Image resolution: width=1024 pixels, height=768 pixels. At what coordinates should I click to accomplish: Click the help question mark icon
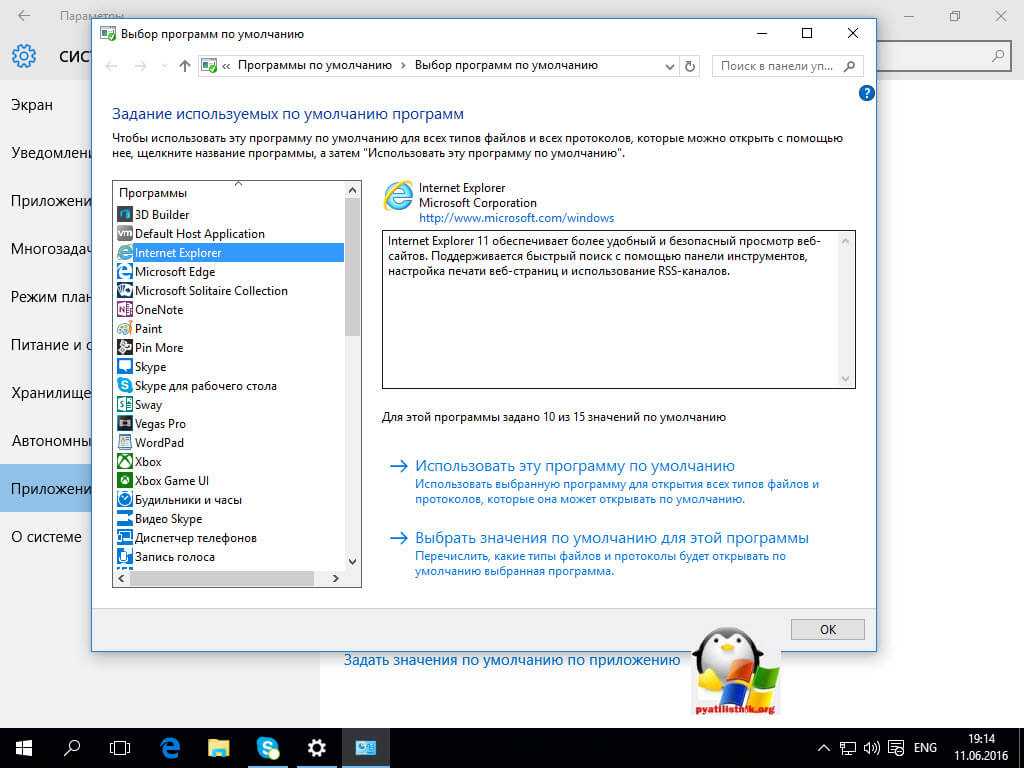[866, 93]
